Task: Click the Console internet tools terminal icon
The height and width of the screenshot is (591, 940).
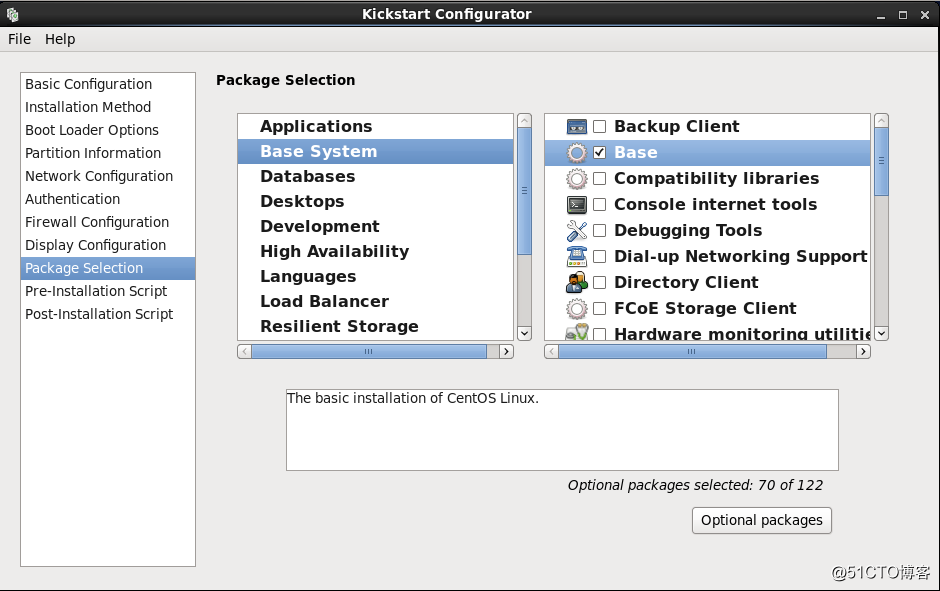Action: point(577,205)
